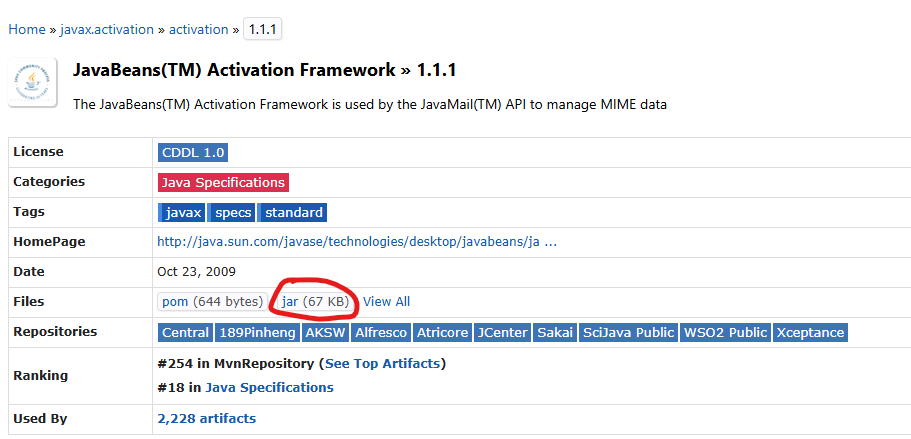The width and height of the screenshot is (911, 439).
Task: Open the Alfresco repository tag
Action: (381, 333)
